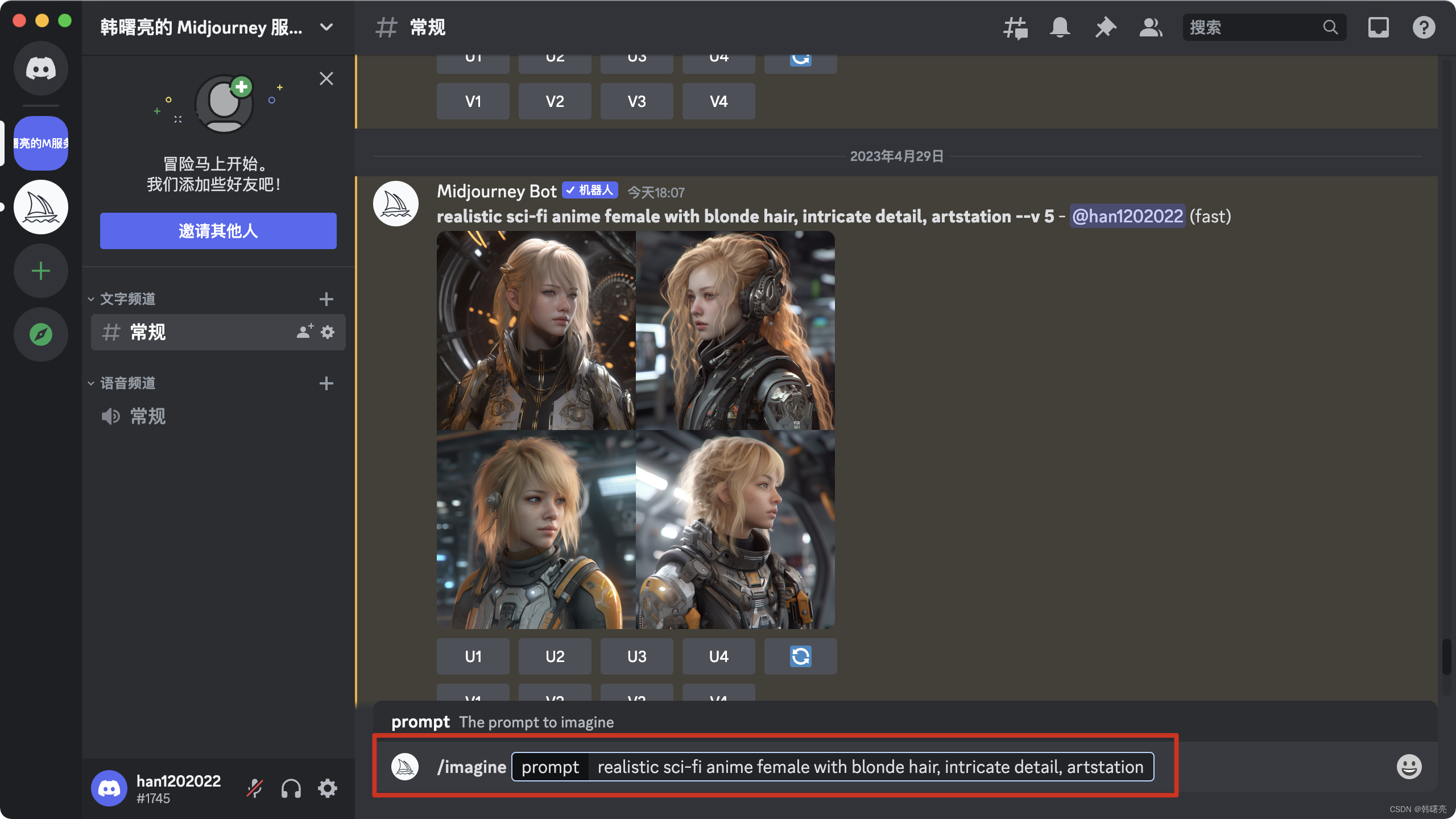
Task: Open notification settings bell icon
Action: (x=1060, y=27)
